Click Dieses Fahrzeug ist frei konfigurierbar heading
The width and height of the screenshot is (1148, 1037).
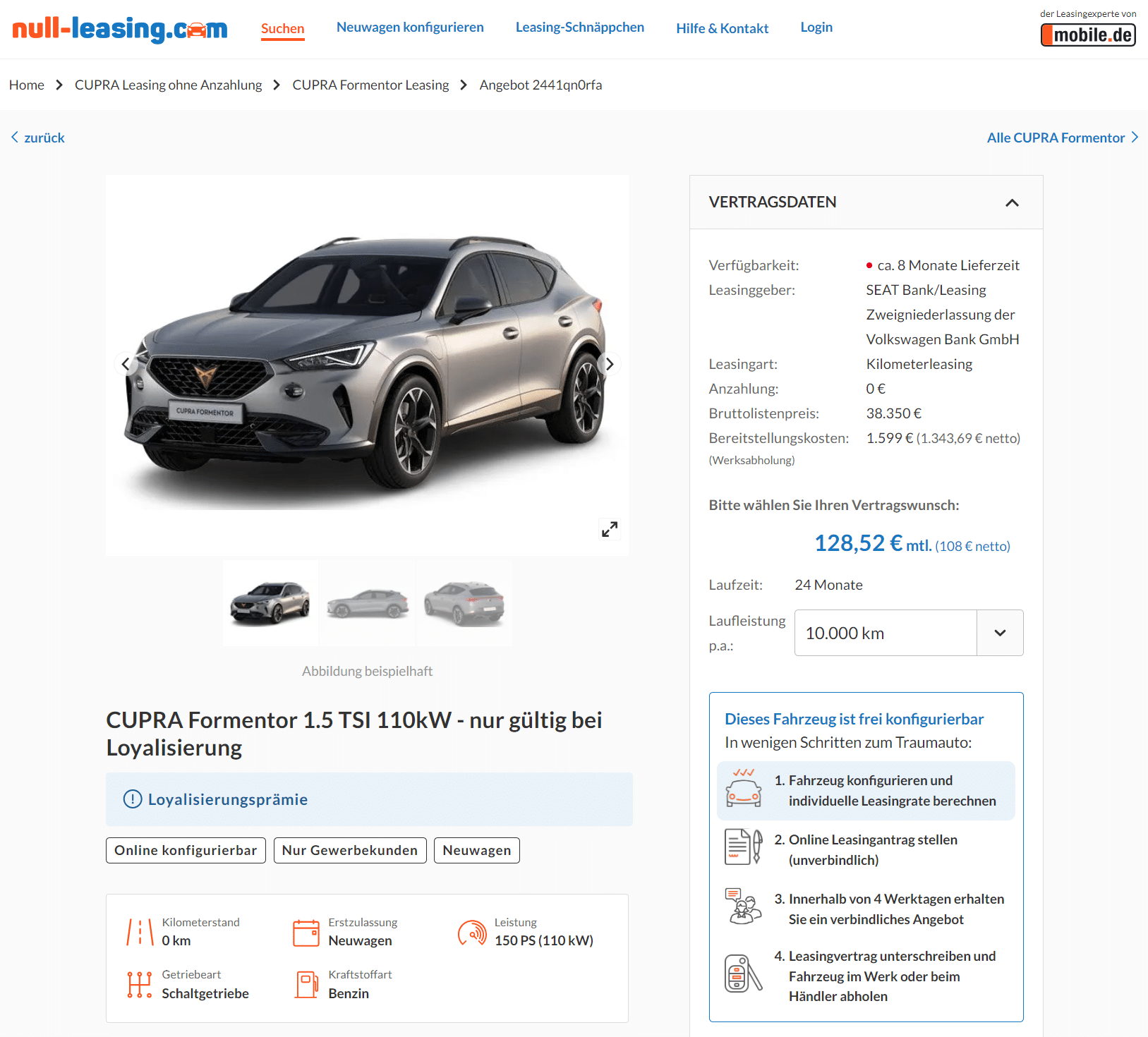tap(854, 719)
